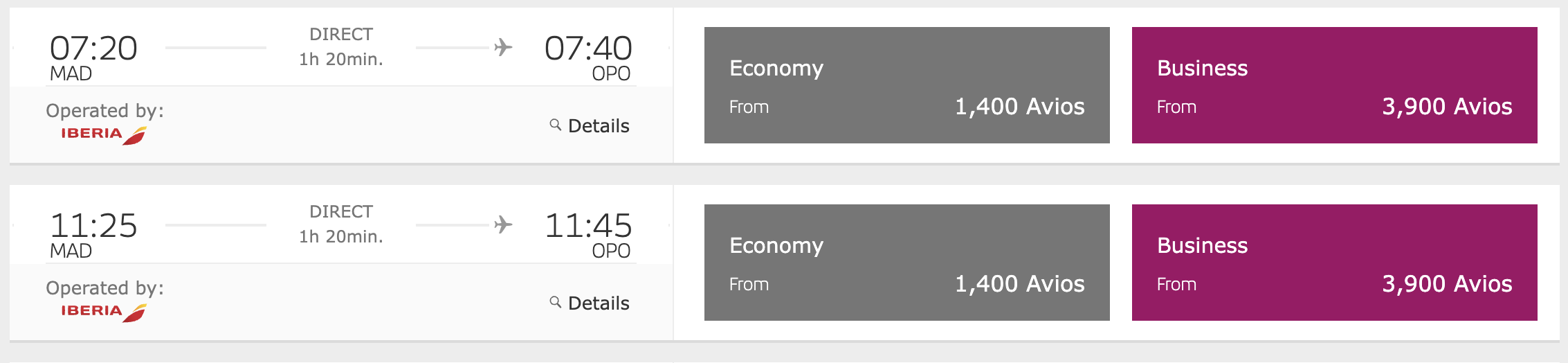Choose Business fare for the 11:25 flight
The height and width of the screenshot is (363, 1568).
(x=1334, y=263)
